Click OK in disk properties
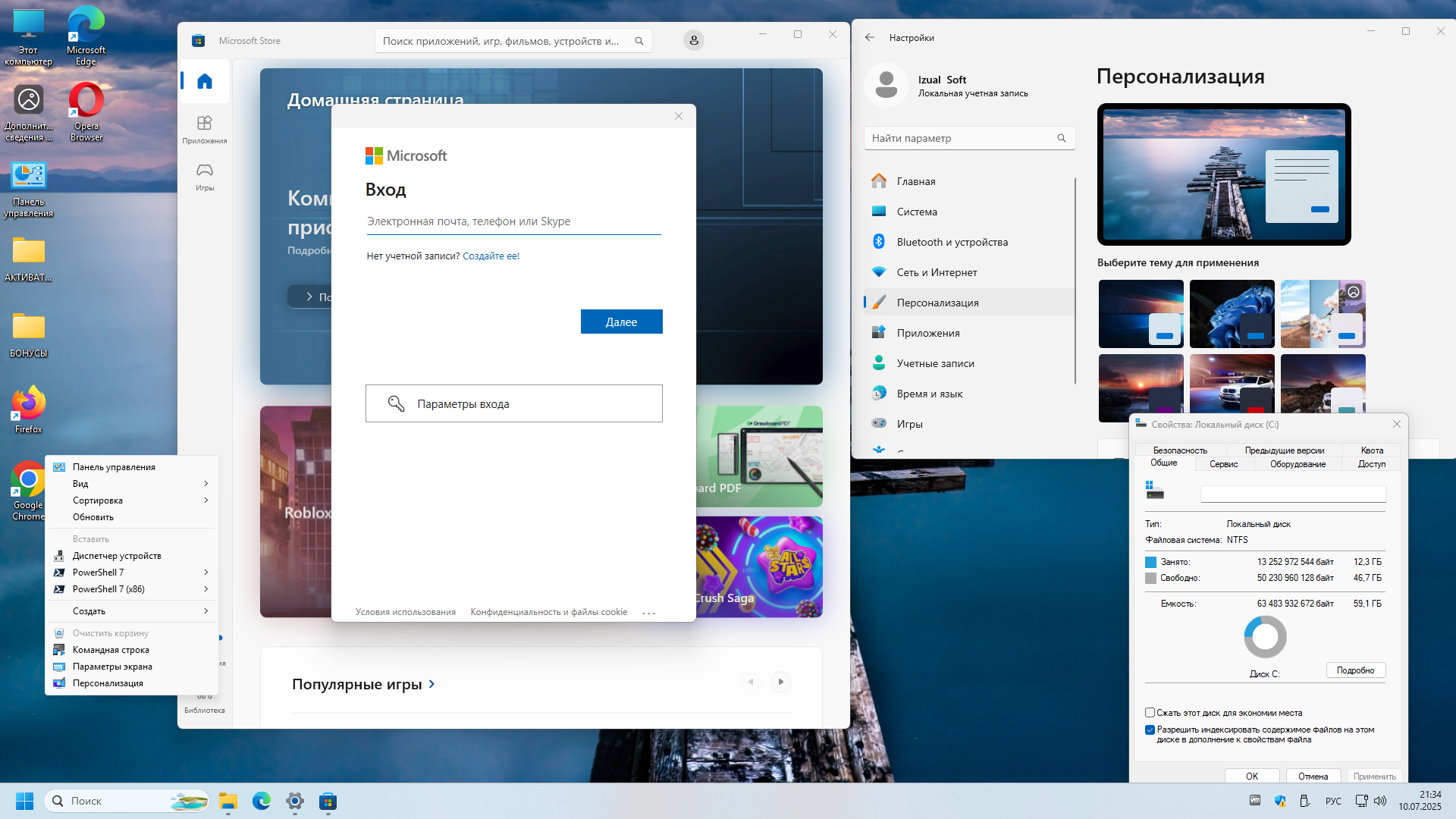Viewport: 1456px width, 819px height. 1252,776
